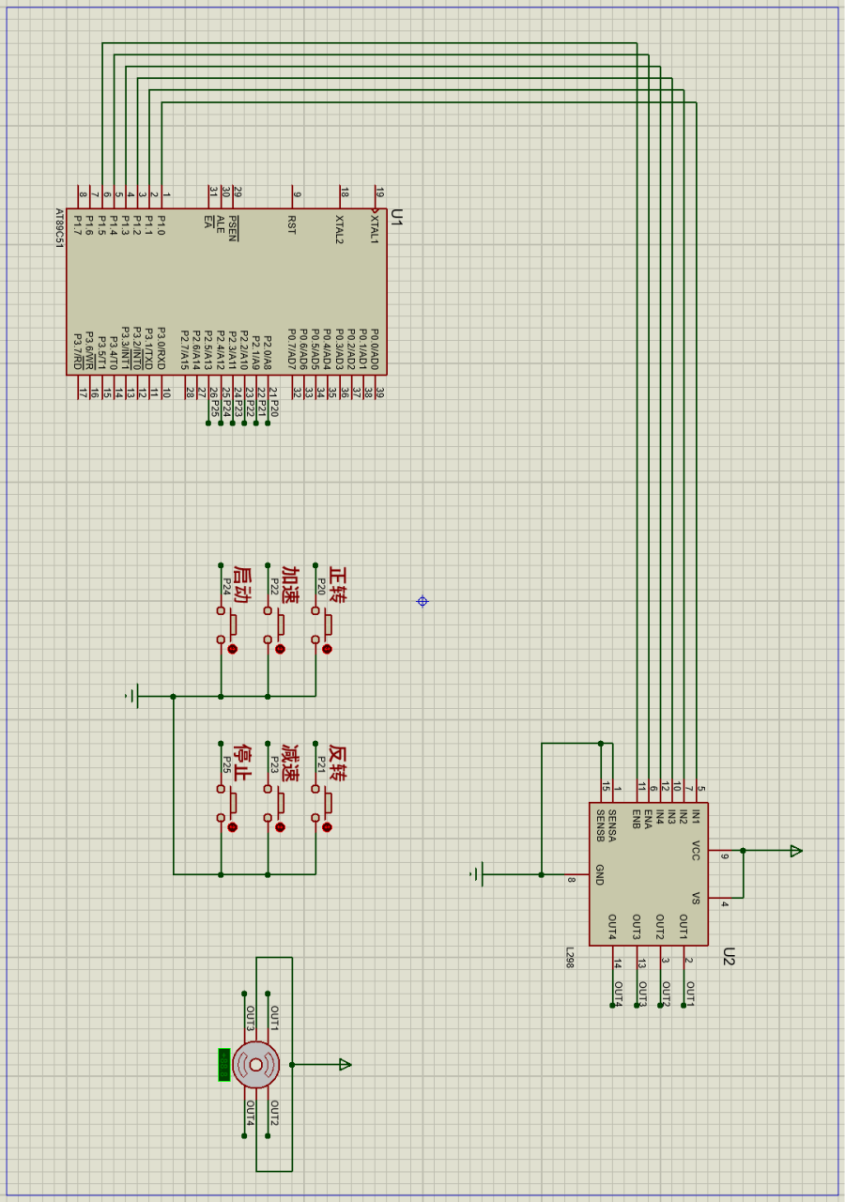Toggle the red latch dot on 停止 button
845x1202 pixels.
point(232,827)
